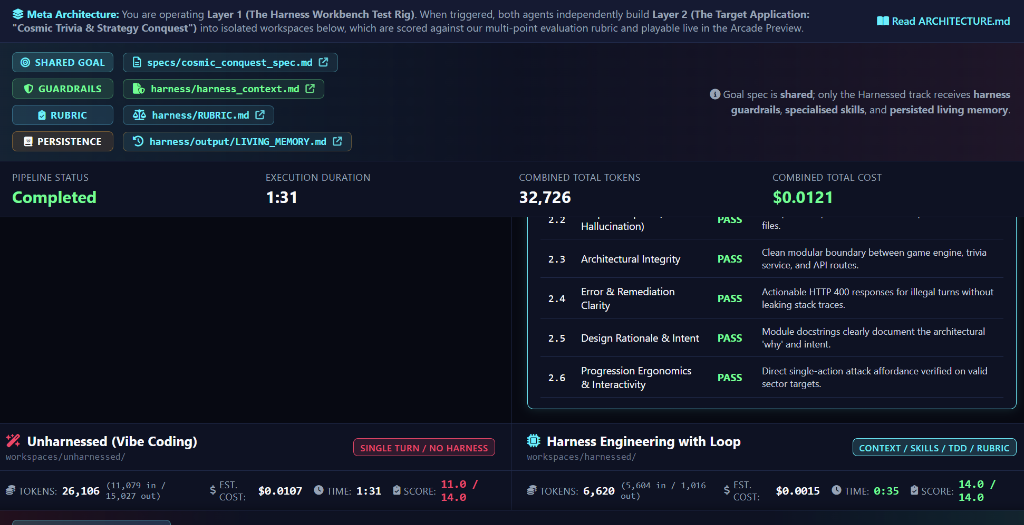Click PASS in the 2.6 row
1024x525 pixels.
729,377
